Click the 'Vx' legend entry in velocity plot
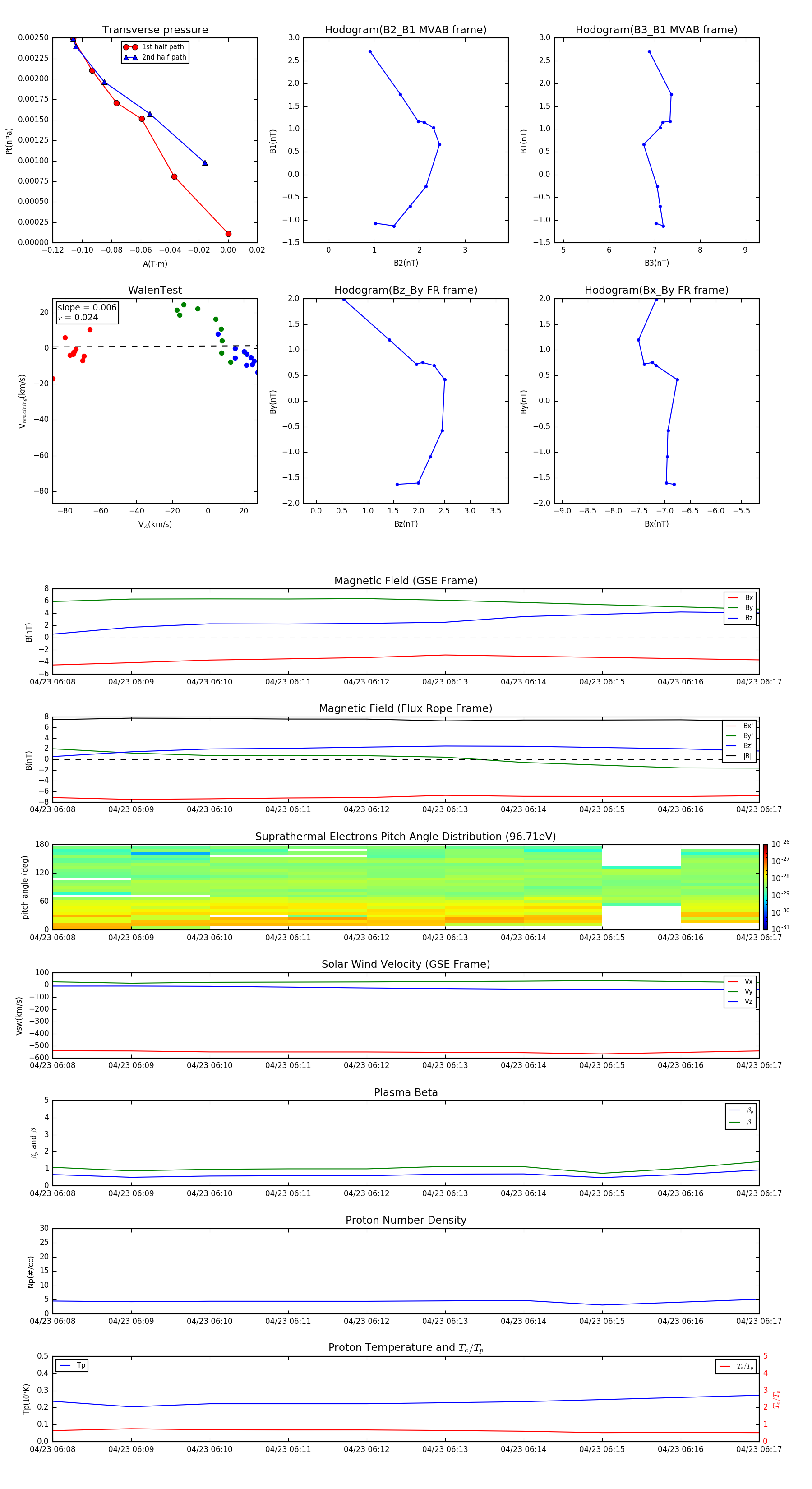 (x=740, y=981)
